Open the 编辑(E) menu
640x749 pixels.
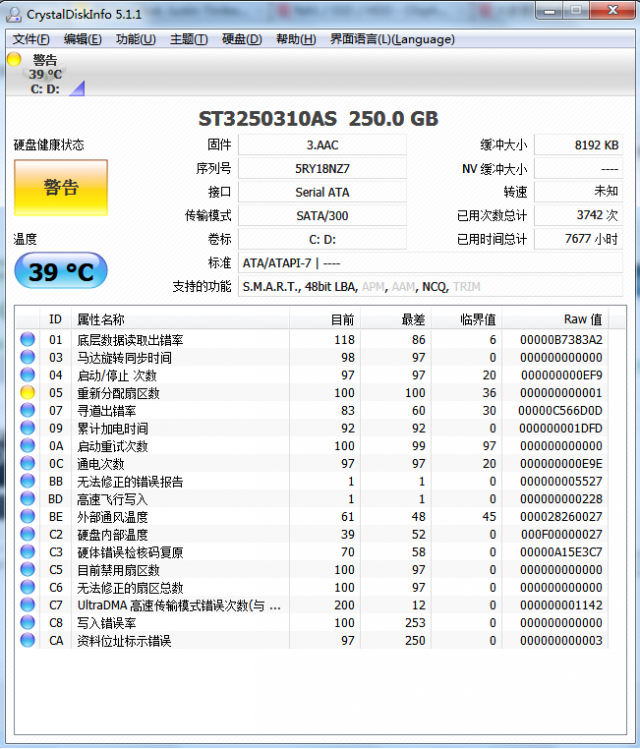point(83,39)
